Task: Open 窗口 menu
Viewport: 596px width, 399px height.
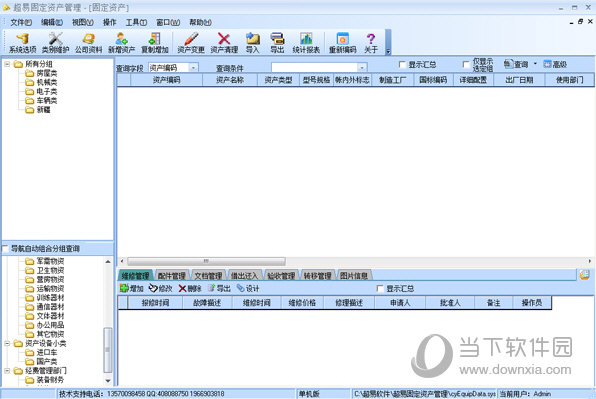Action: point(168,23)
